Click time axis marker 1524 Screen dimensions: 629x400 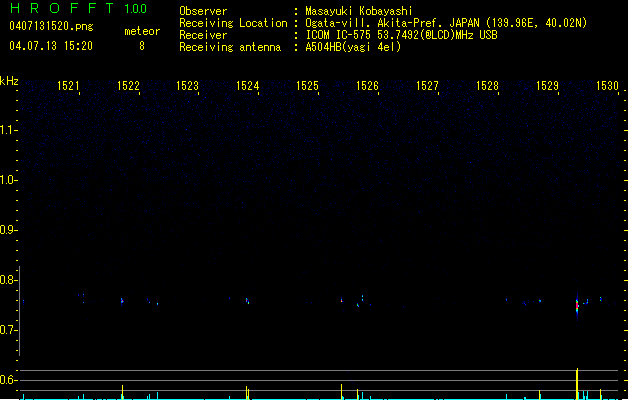point(248,86)
